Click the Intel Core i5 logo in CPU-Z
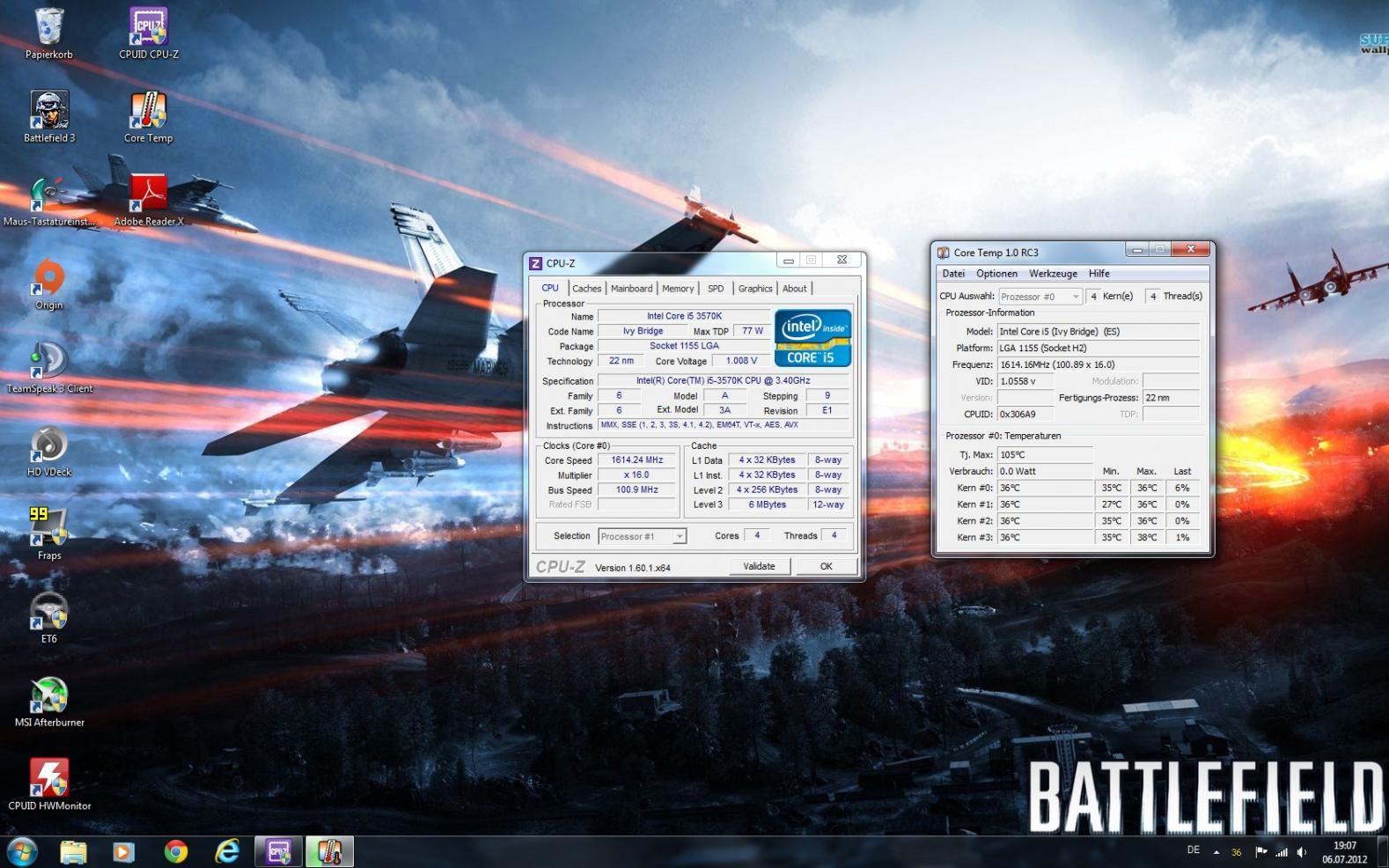This screenshot has width=1389, height=868. pyautogui.click(x=812, y=337)
